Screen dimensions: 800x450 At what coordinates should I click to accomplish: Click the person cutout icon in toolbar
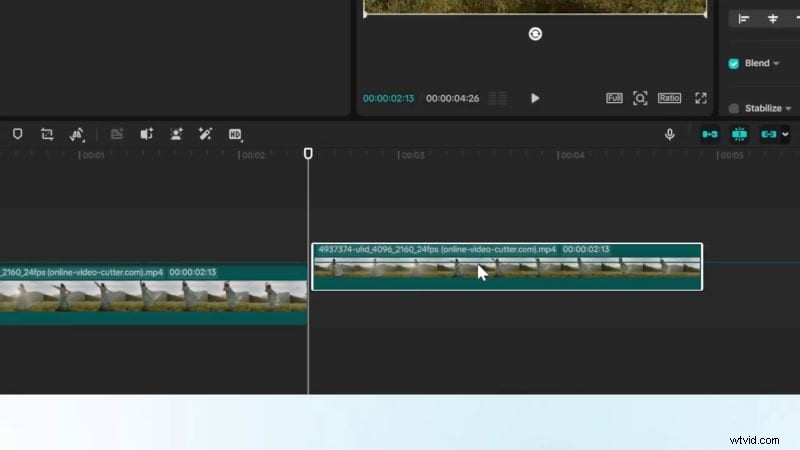click(x=177, y=134)
